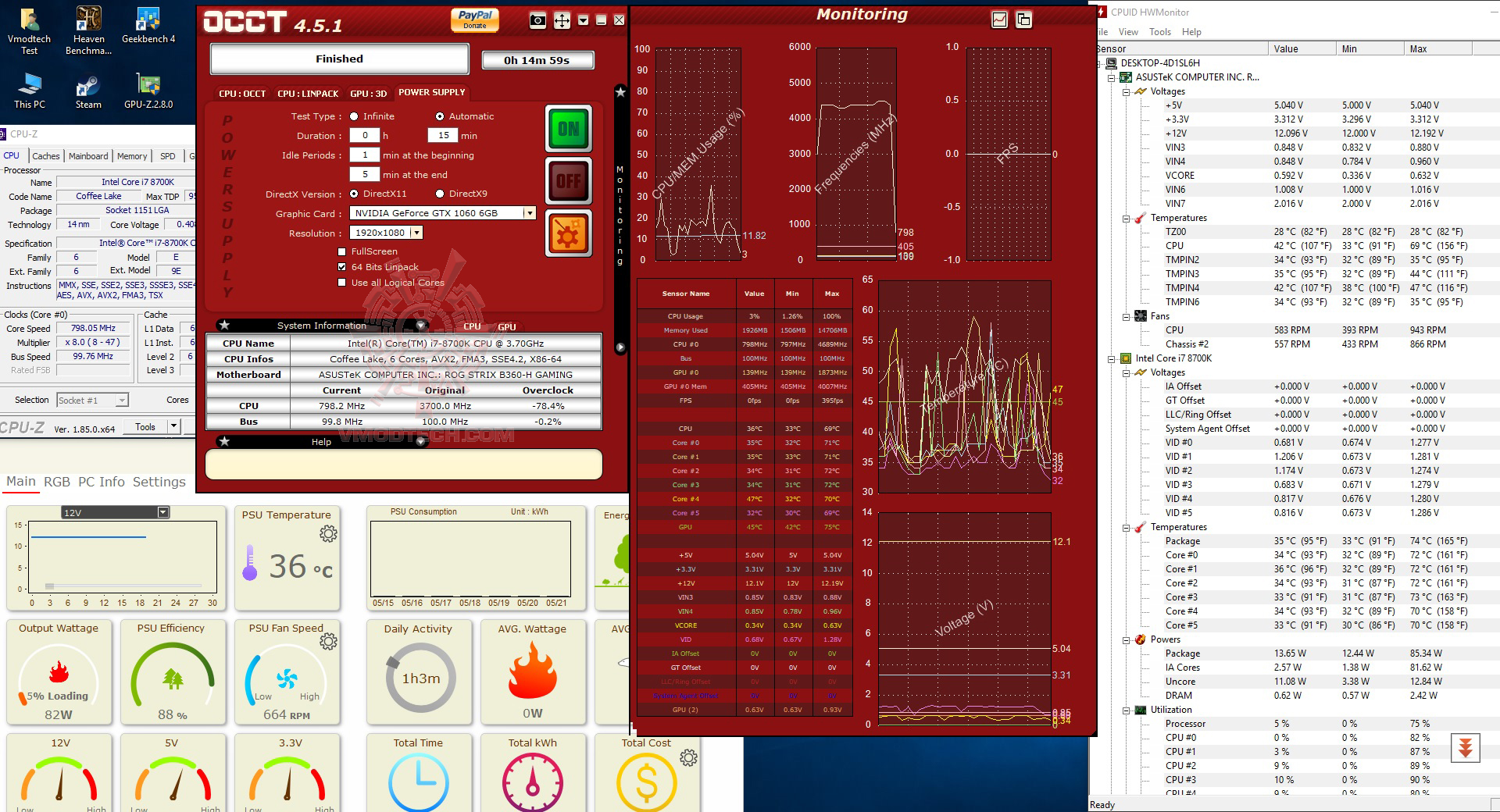
Task: Enable the FullScreen checkbox
Action: coord(342,251)
